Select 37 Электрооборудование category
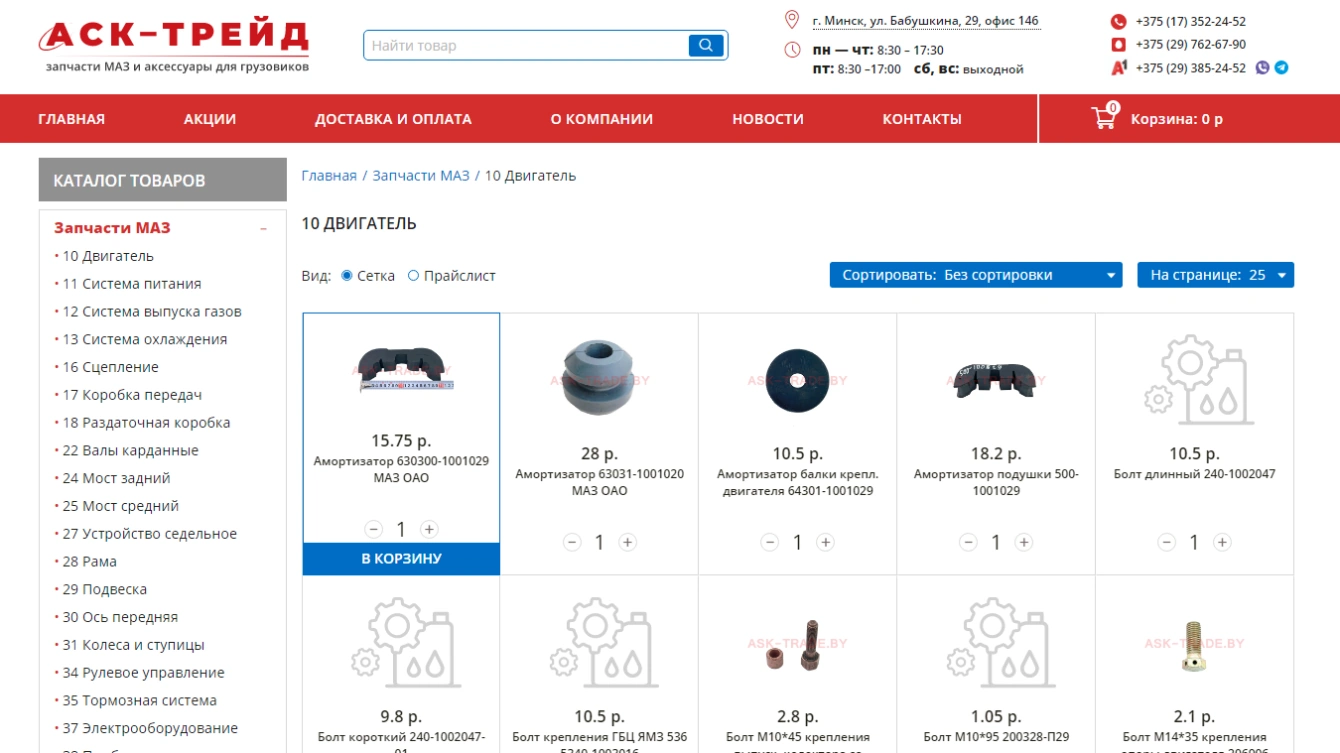Image resolution: width=1340 pixels, height=753 pixels. [150, 729]
